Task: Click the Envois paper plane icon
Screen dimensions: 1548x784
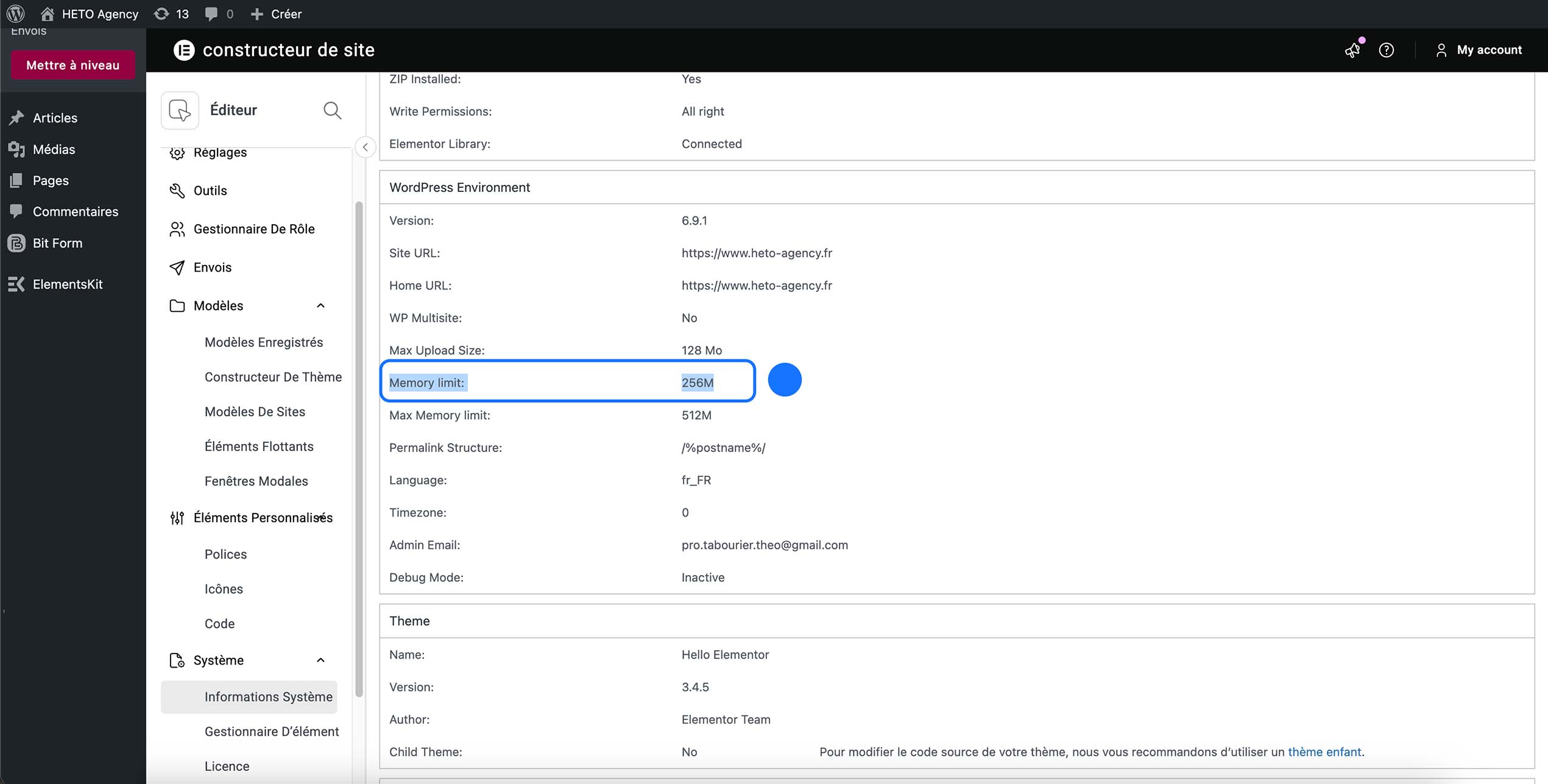Action: point(177,267)
